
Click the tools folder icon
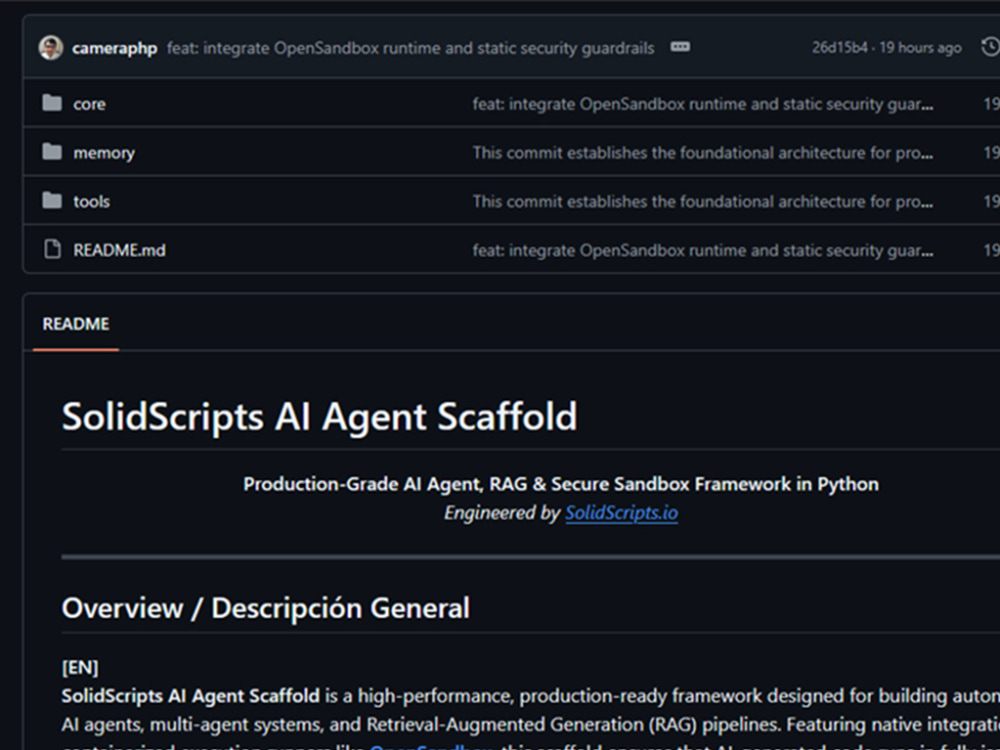pos(52,201)
